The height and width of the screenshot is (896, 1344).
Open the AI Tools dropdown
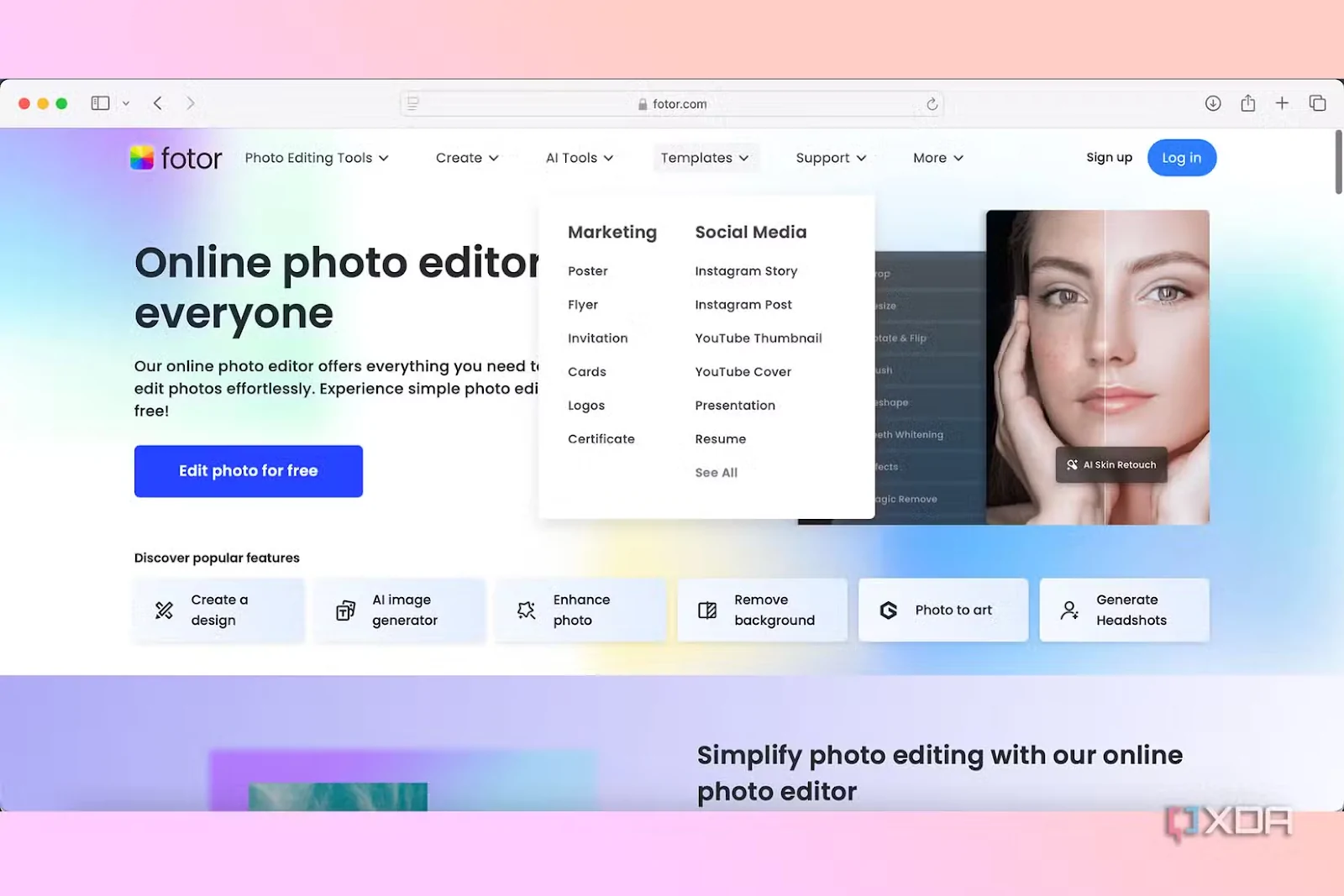pyautogui.click(x=580, y=157)
